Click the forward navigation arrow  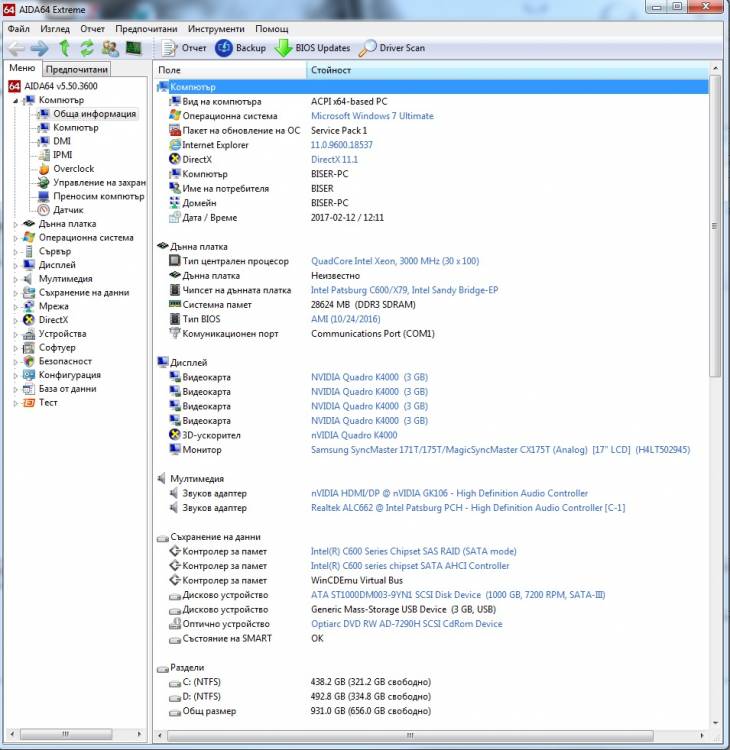tap(39, 48)
